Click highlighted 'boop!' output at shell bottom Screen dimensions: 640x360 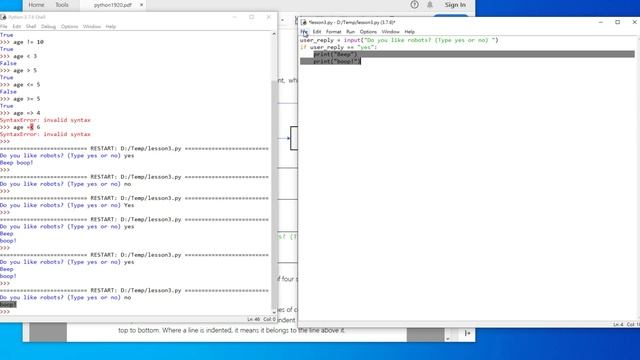(x=8, y=304)
